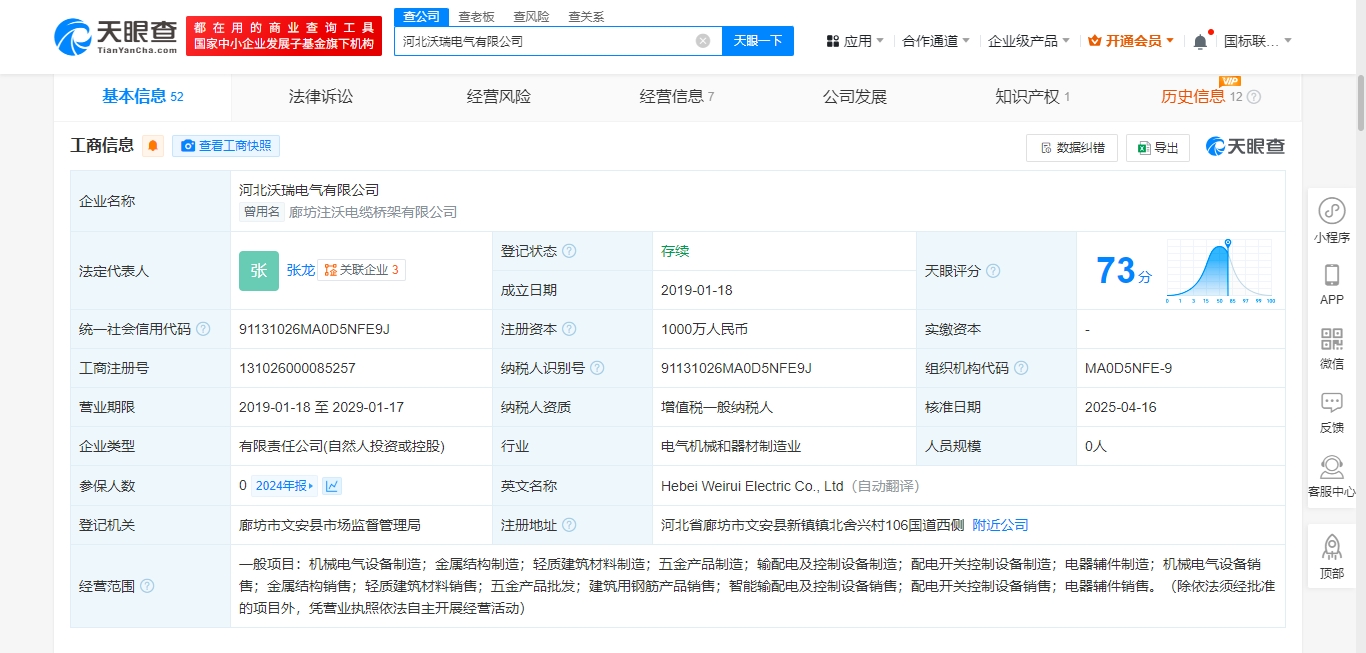Open the 附近公司 link
1366x653 pixels.
pyautogui.click(x=1000, y=525)
